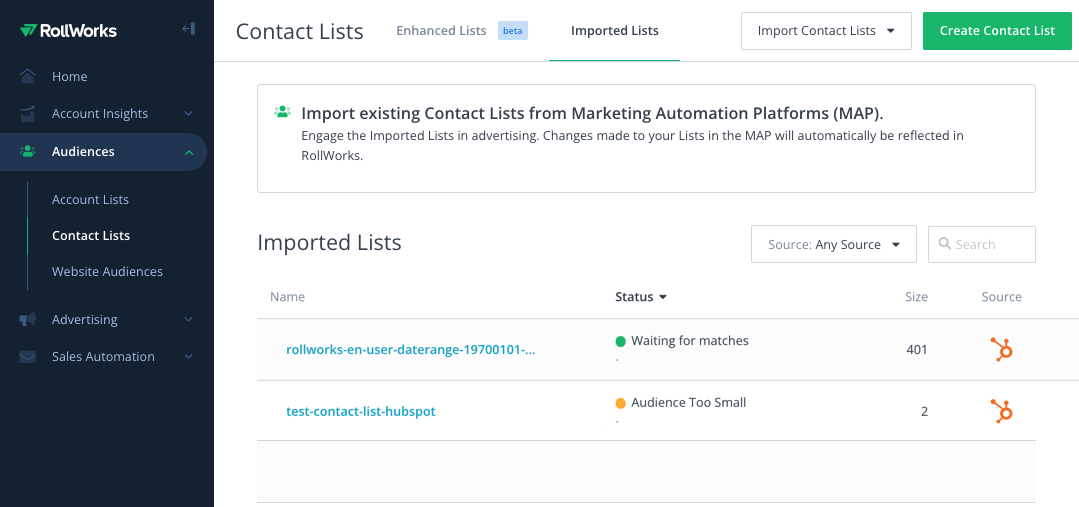
Task: Open Sales Automation in the sidebar
Action: [x=103, y=356]
